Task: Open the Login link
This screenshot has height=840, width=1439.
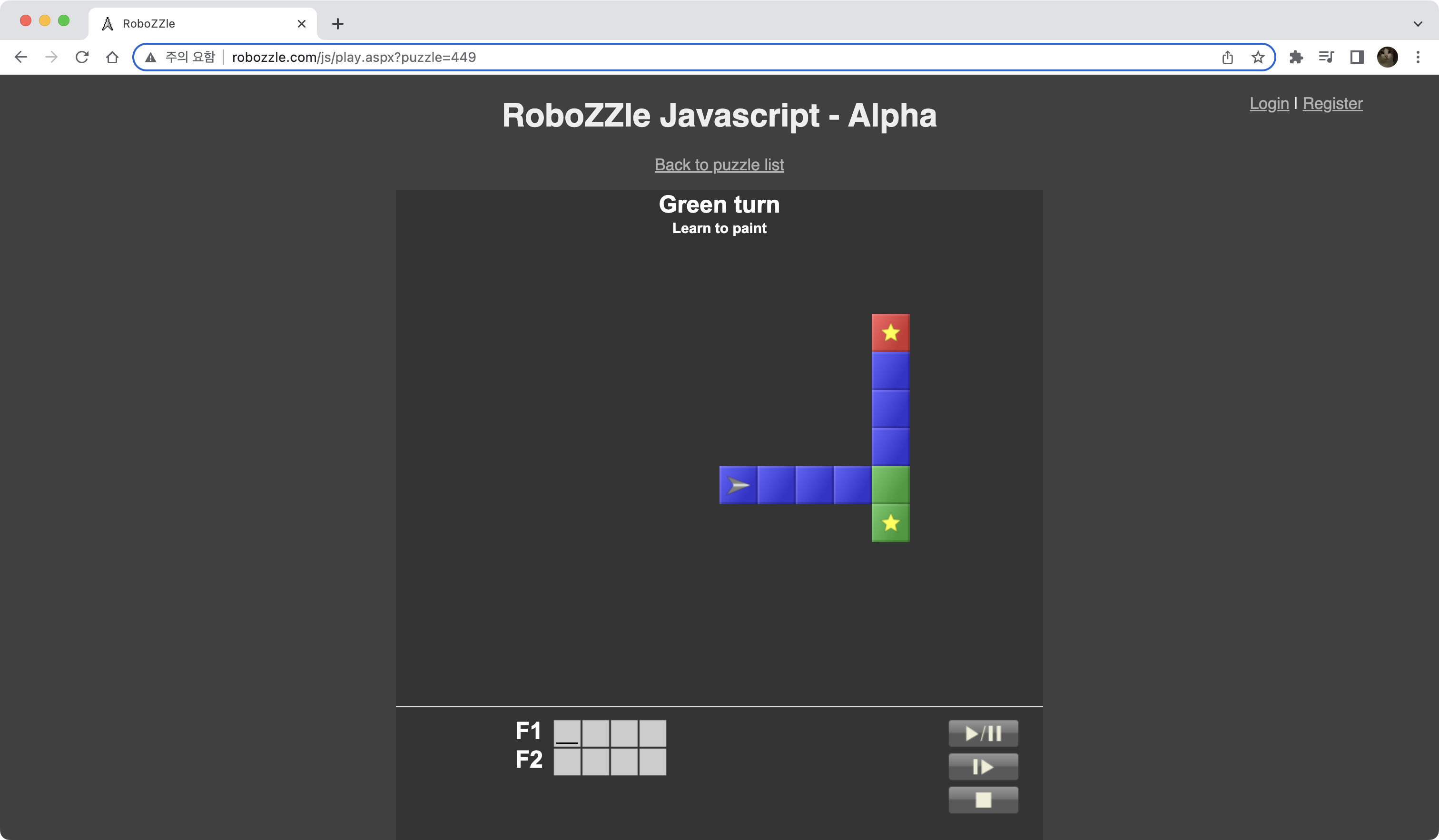Action: pyautogui.click(x=1269, y=103)
